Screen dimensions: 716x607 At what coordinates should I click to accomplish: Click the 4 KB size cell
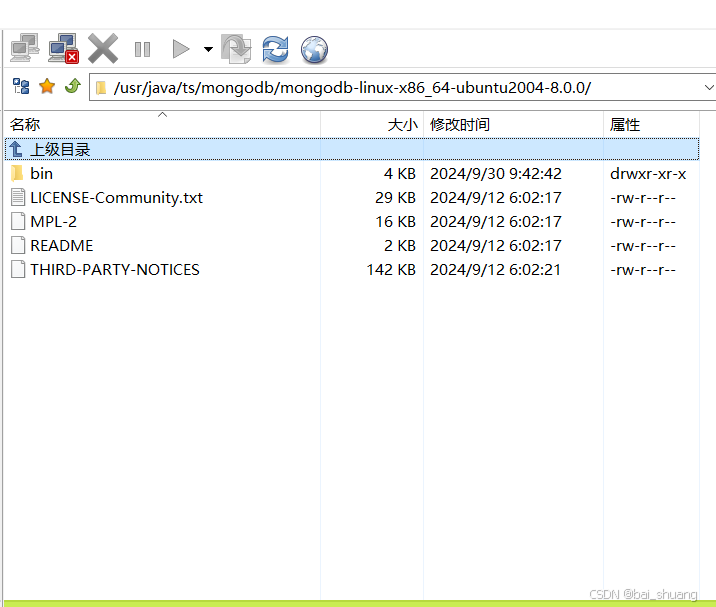click(x=400, y=174)
